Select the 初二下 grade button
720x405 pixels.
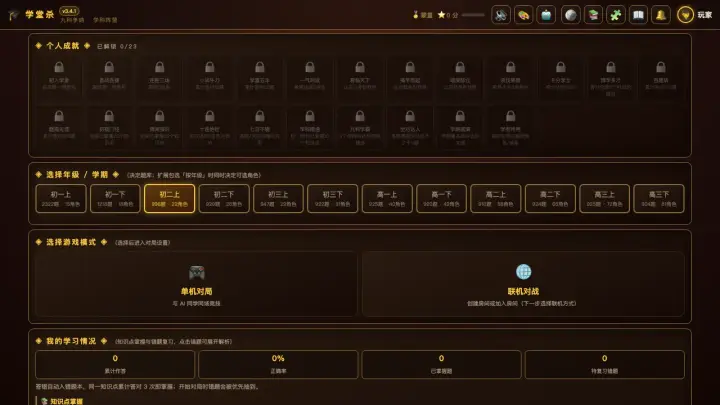tap(224, 198)
